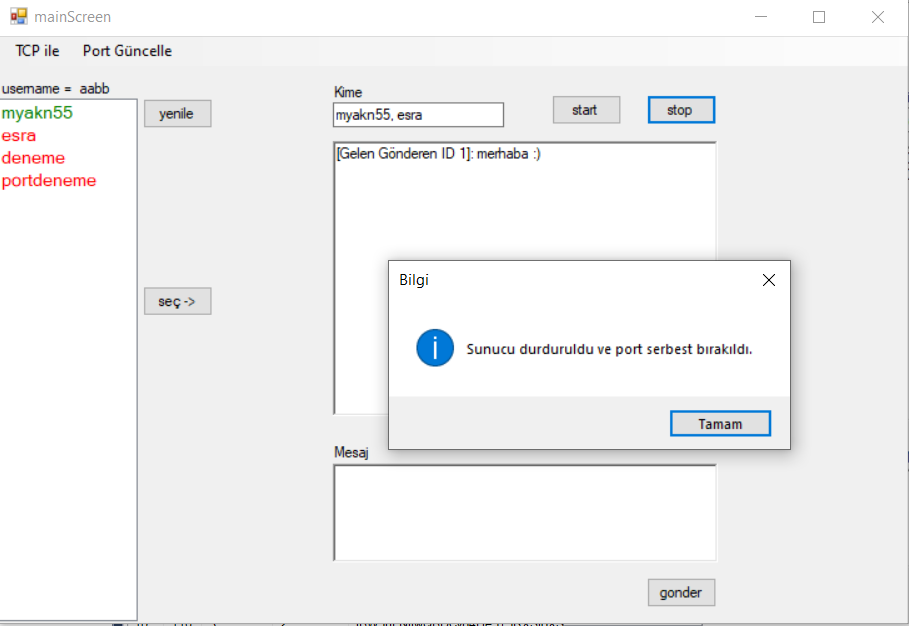Focus the Kime recipient field

tap(418, 115)
